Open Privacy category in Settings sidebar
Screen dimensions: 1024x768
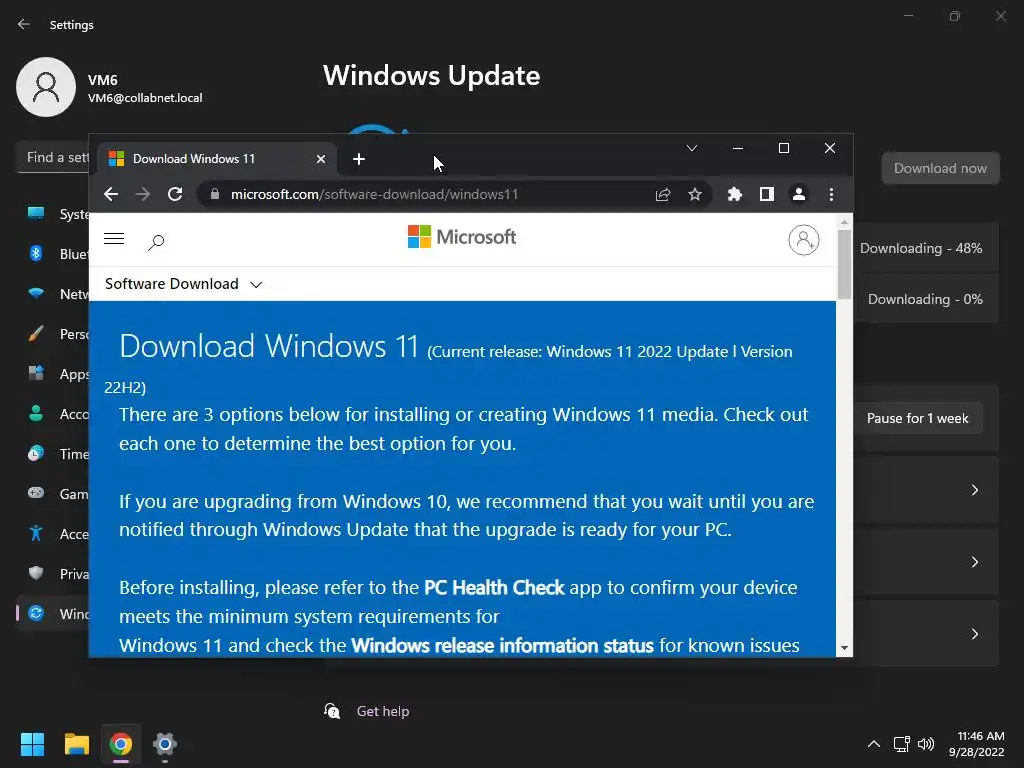(x=53, y=573)
